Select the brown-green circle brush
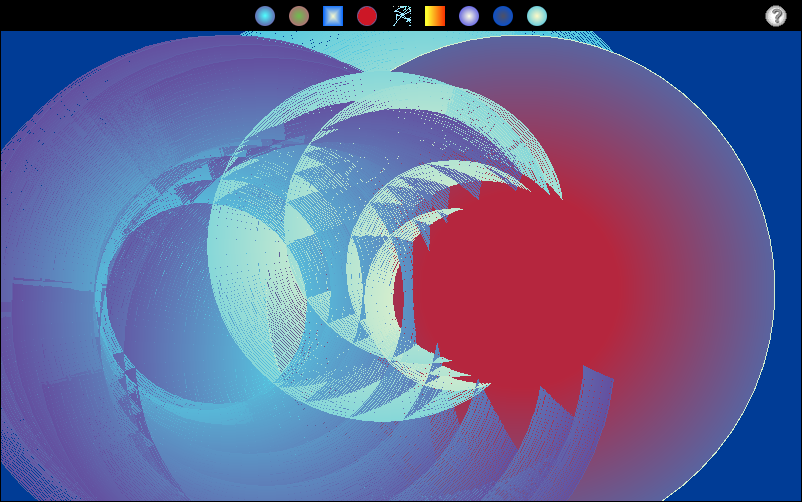 pyautogui.click(x=299, y=16)
